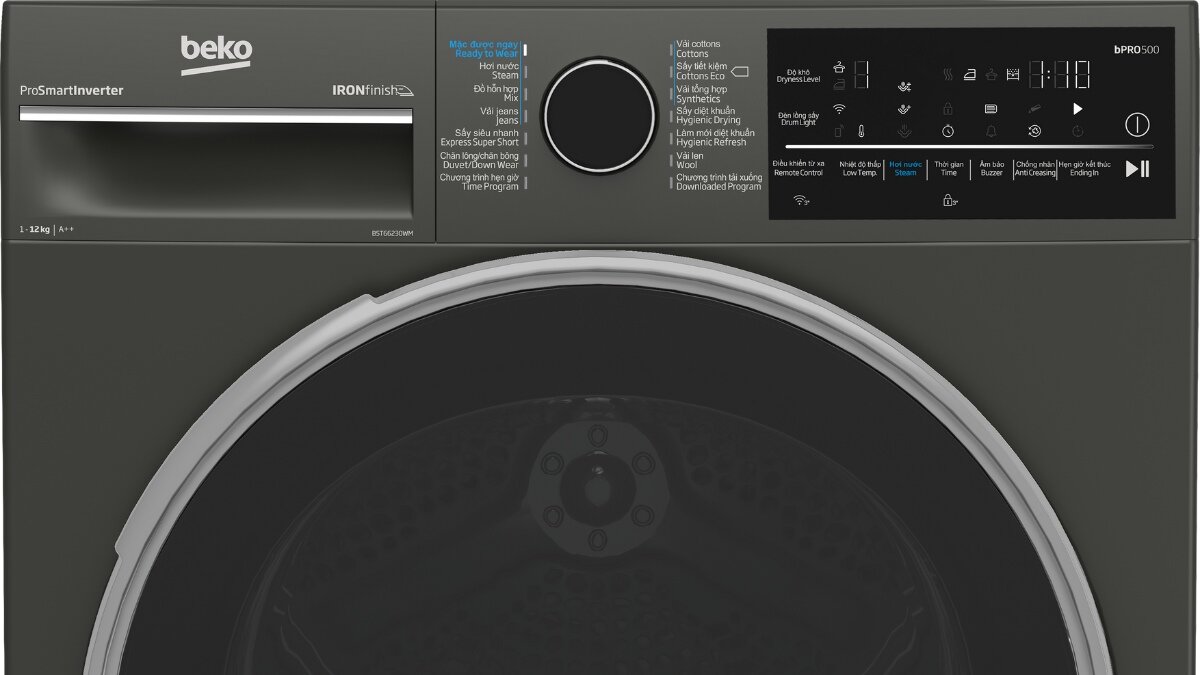The image size is (1200, 675).
Task: Select the Express Super Short program
Action: coord(480,137)
